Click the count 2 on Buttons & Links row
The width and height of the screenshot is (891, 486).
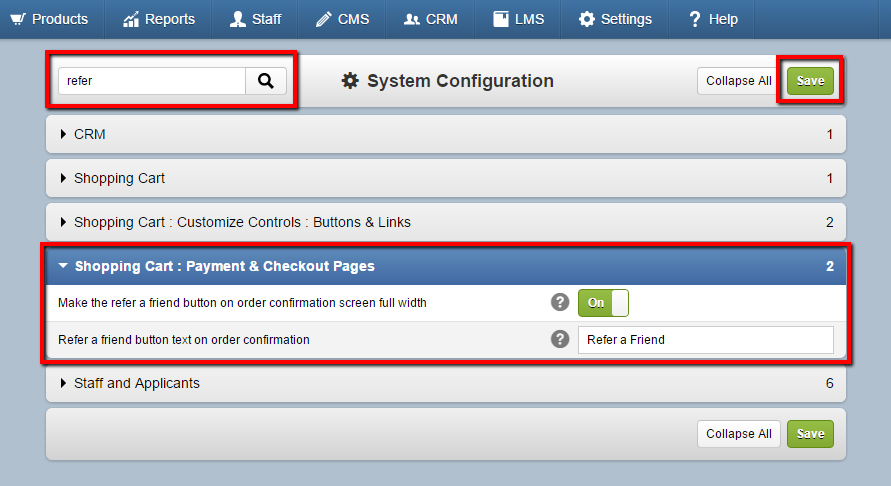830,222
